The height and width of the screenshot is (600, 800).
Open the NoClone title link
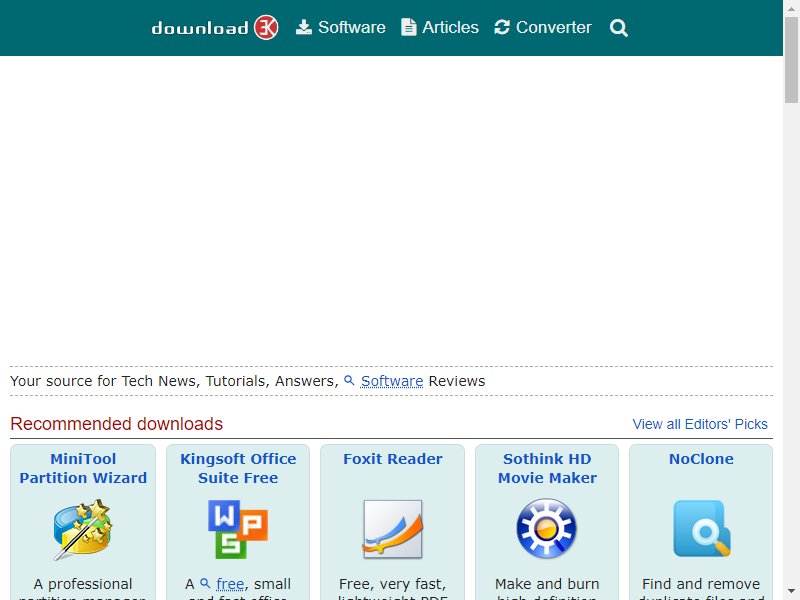click(702, 459)
